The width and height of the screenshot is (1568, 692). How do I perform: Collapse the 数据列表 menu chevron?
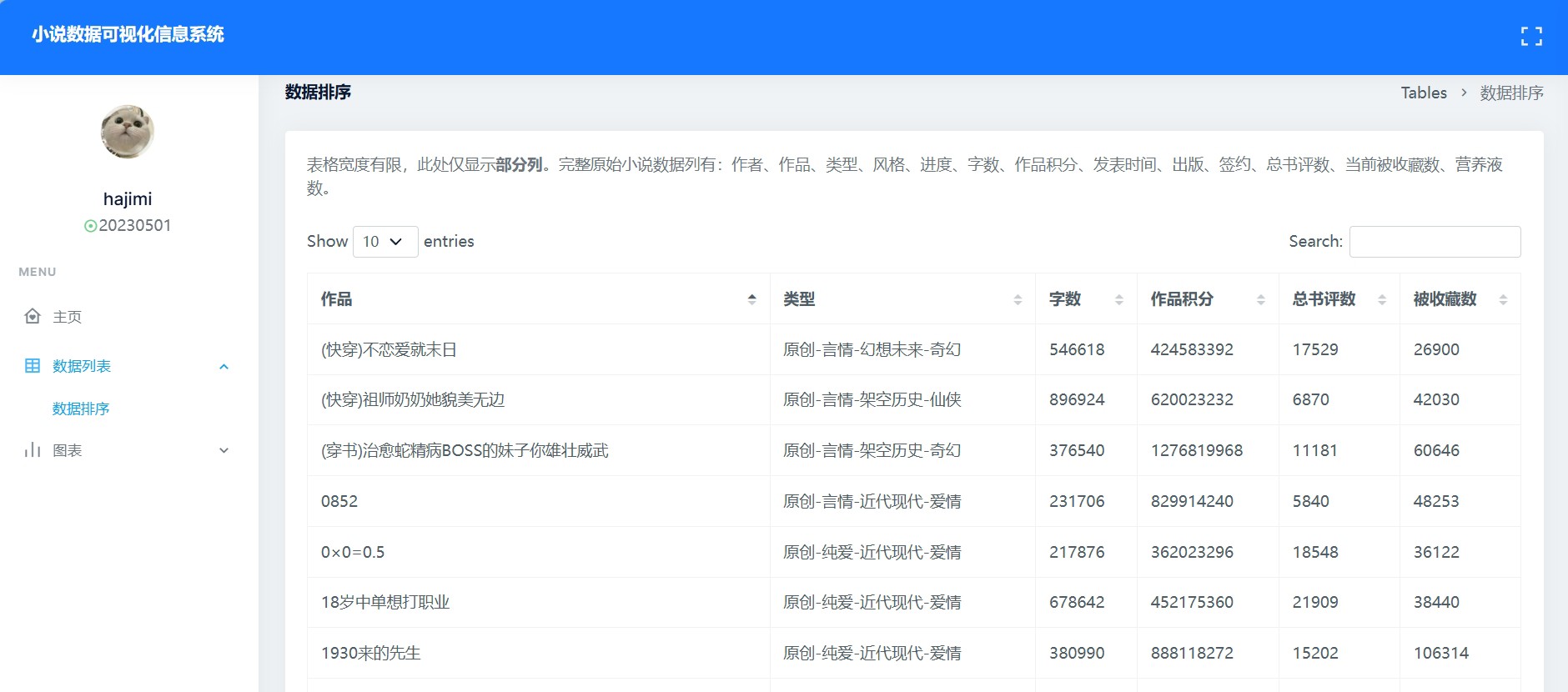(x=224, y=367)
